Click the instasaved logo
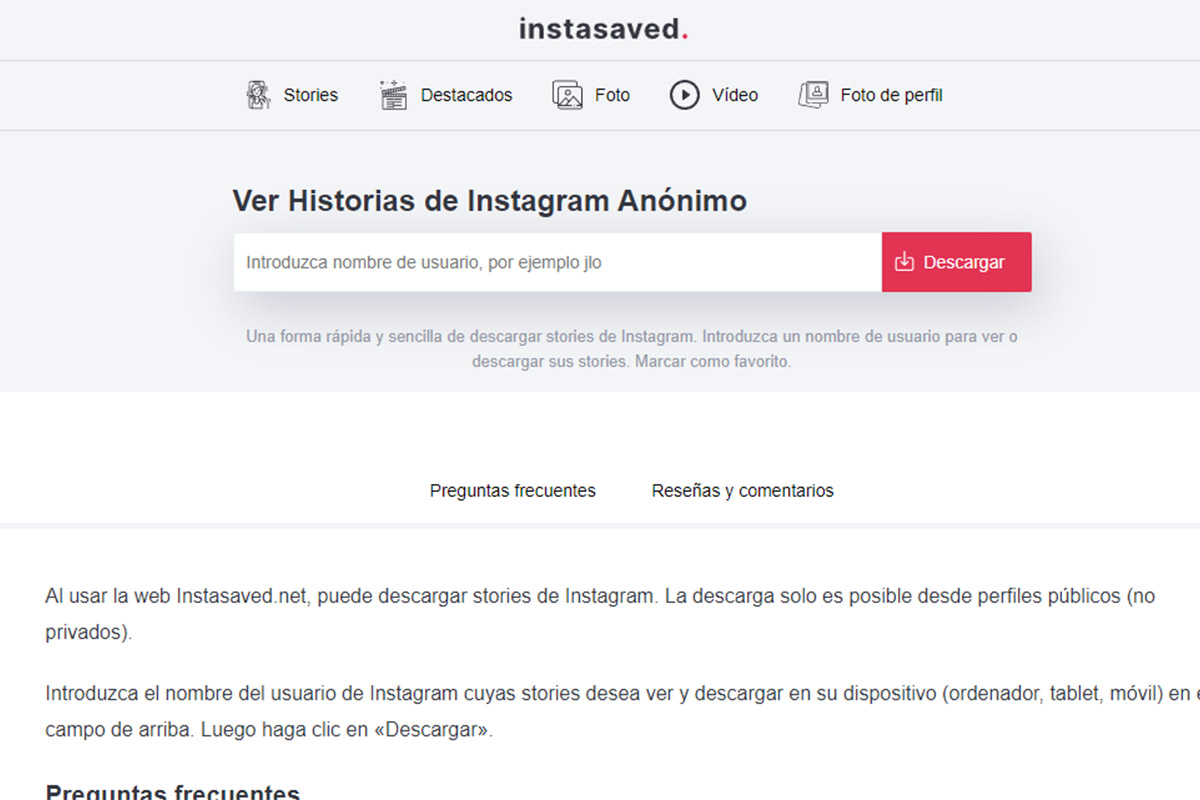The width and height of the screenshot is (1200, 800). pos(603,29)
